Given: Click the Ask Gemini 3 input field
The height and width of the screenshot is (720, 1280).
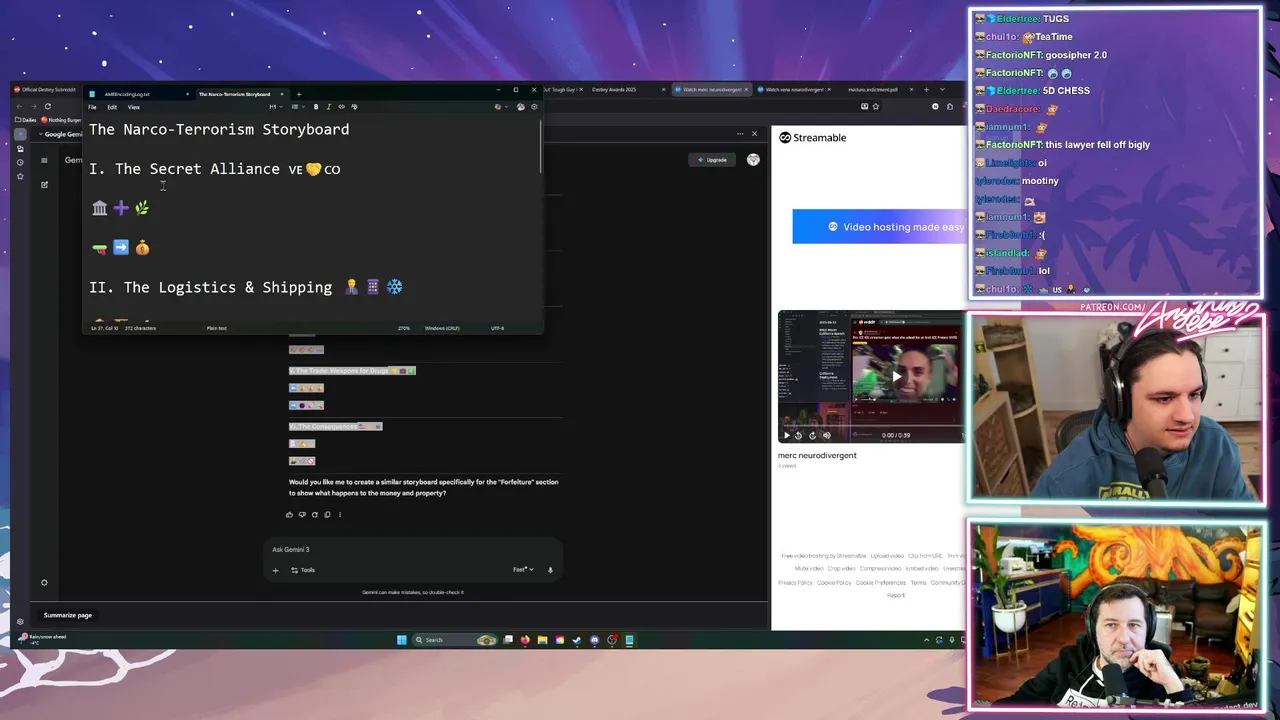Looking at the screenshot, I should coord(412,549).
